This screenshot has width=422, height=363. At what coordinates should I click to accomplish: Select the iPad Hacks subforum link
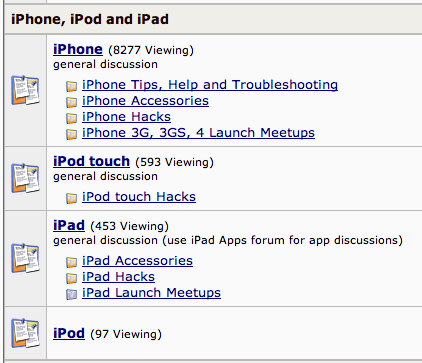[x=118, y=277]
